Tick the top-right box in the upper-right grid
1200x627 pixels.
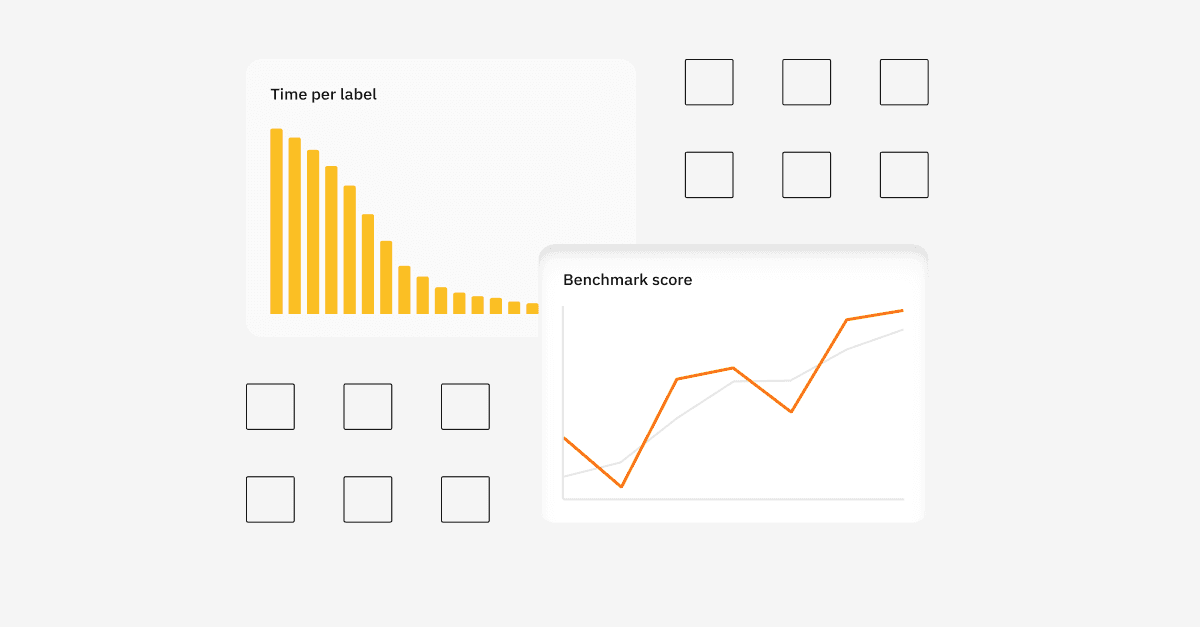[904, 82]
